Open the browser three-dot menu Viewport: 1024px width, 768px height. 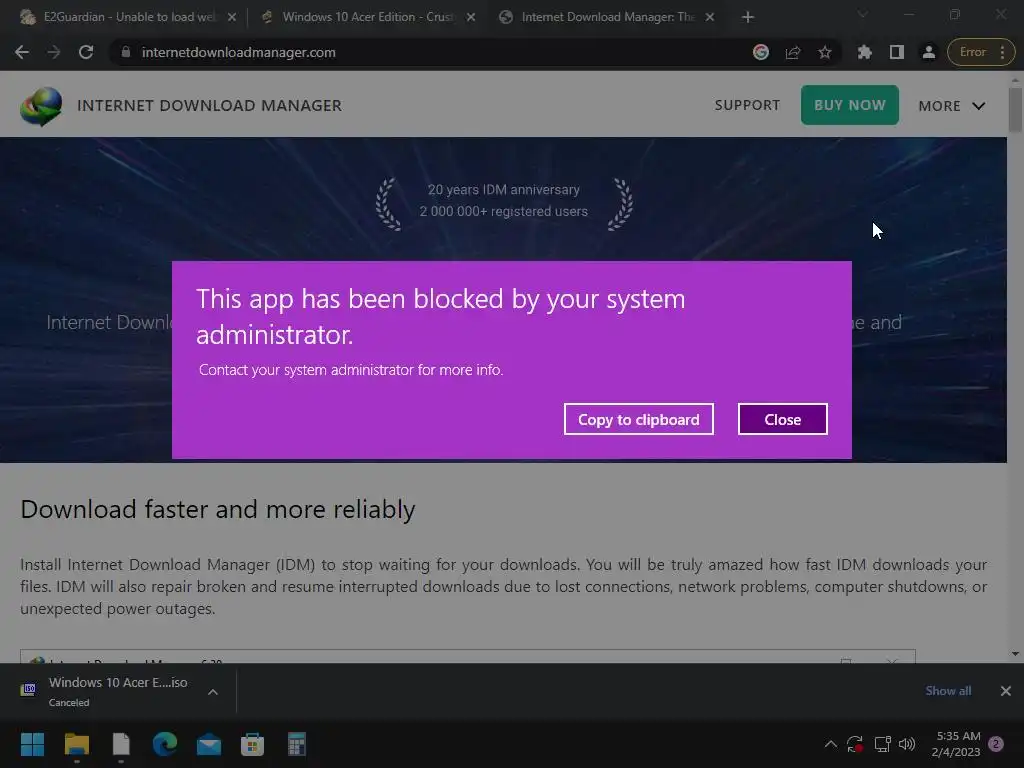pyautogui.click(x=1002, y=52)
